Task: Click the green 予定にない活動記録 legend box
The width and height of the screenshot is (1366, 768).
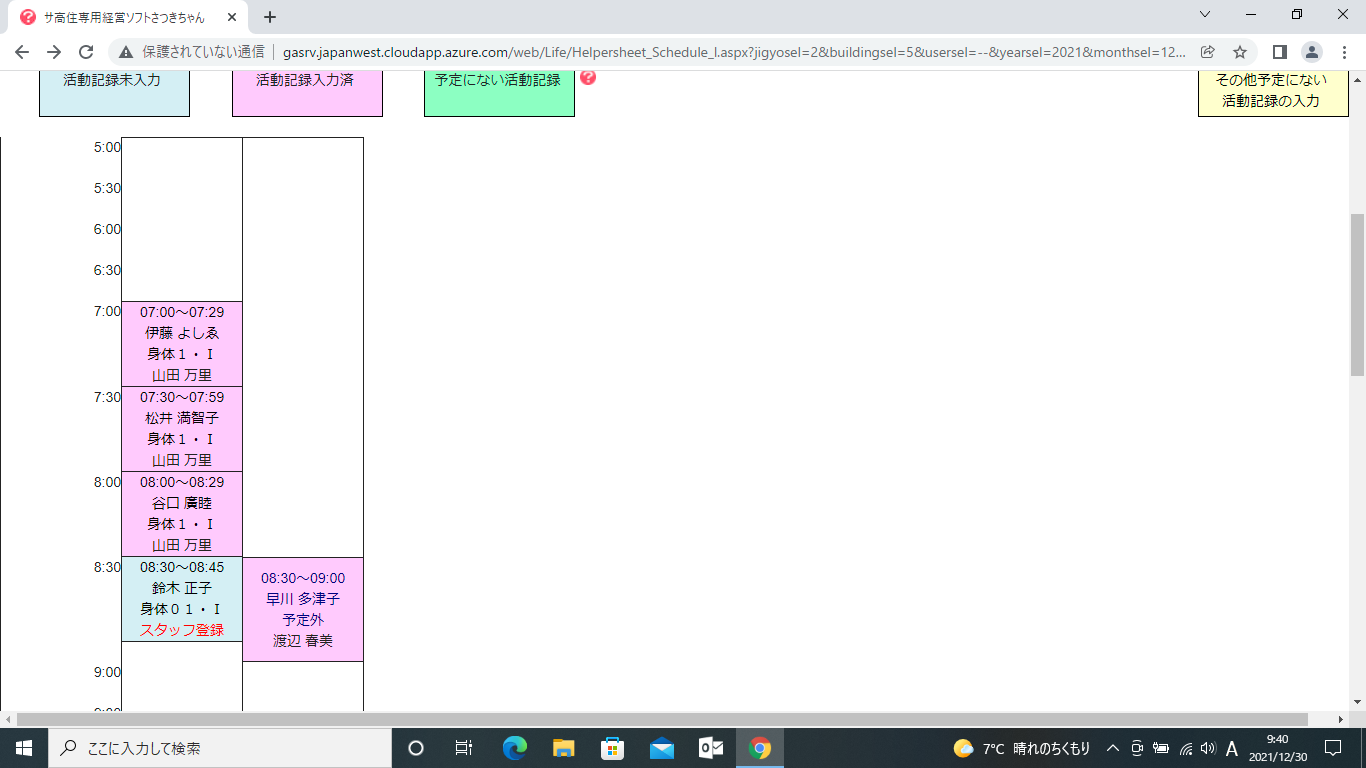Action: (x=499, y=91)
